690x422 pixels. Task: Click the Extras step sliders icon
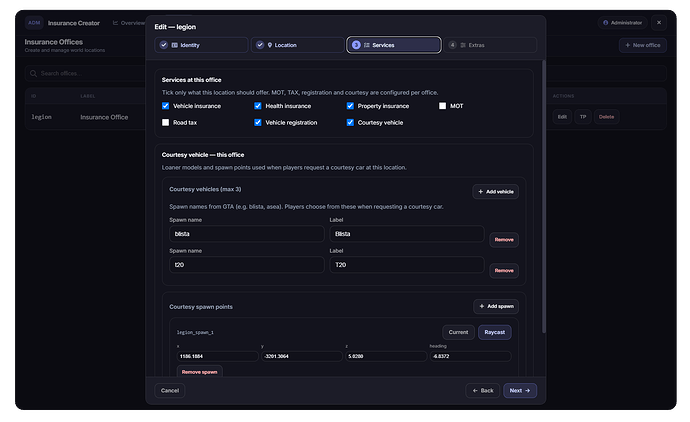coord(463,45)
